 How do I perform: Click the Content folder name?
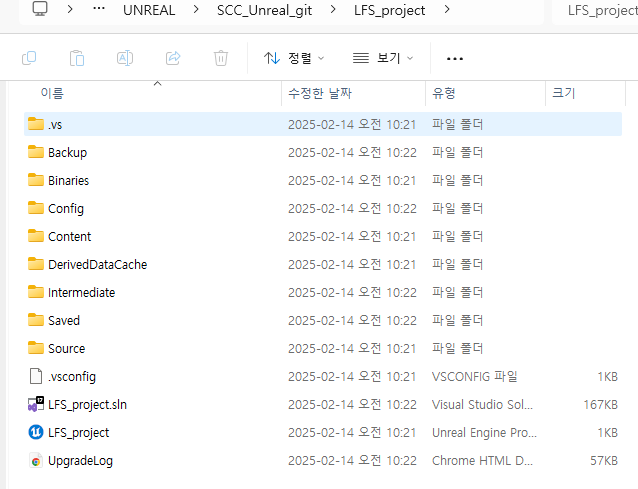70,237
